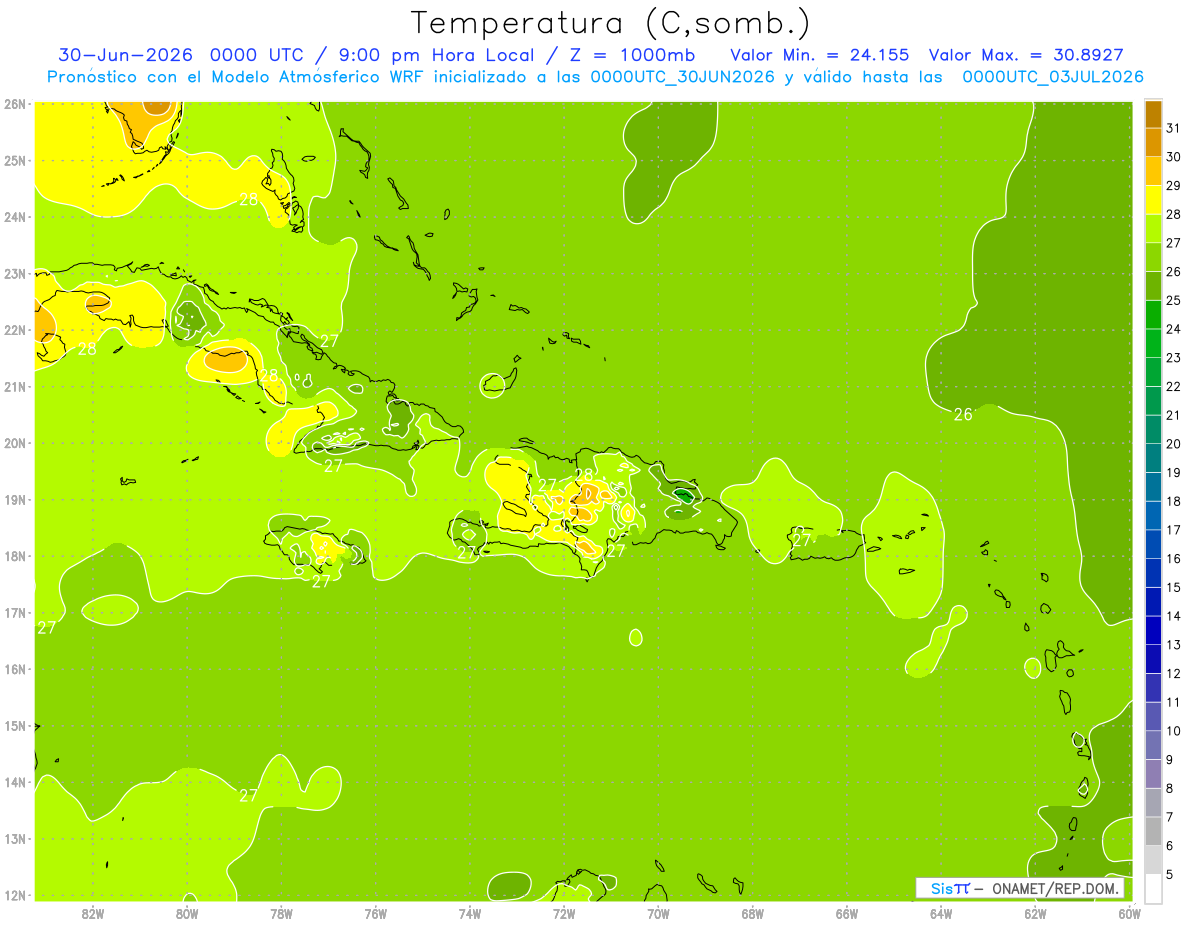Viewport: 1200px width, 927px height.
Task: Select the olive green swatch between 25 and 26
Action: (x=1153, y=286)
